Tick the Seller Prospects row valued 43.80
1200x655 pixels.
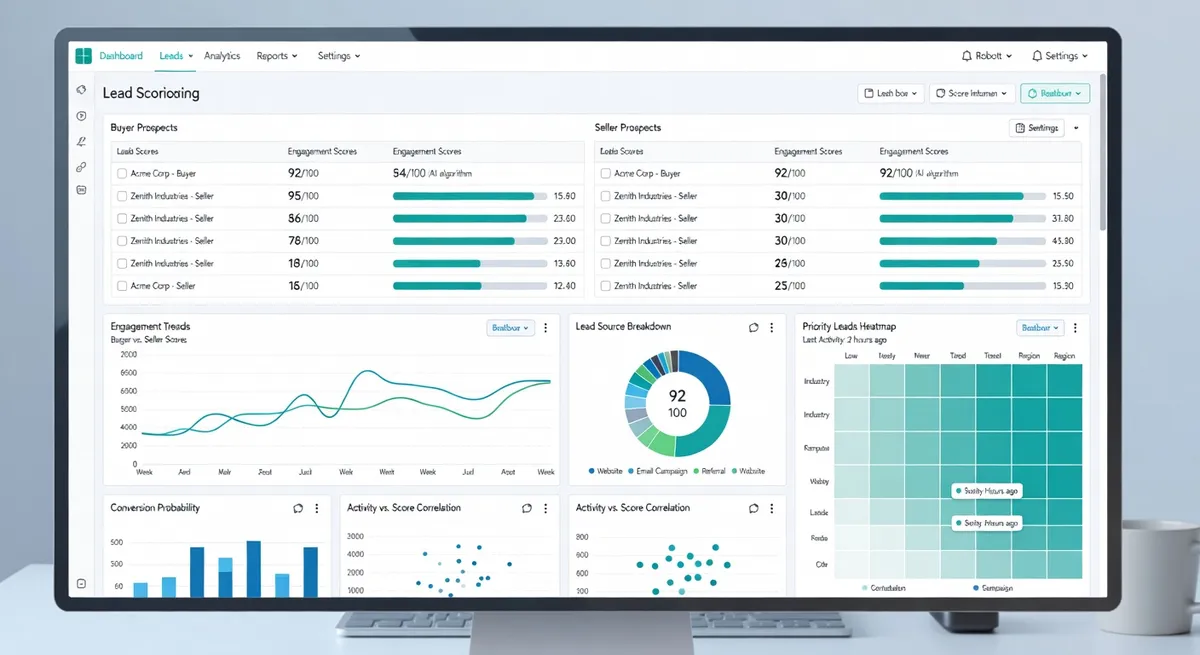coord(605,241)
